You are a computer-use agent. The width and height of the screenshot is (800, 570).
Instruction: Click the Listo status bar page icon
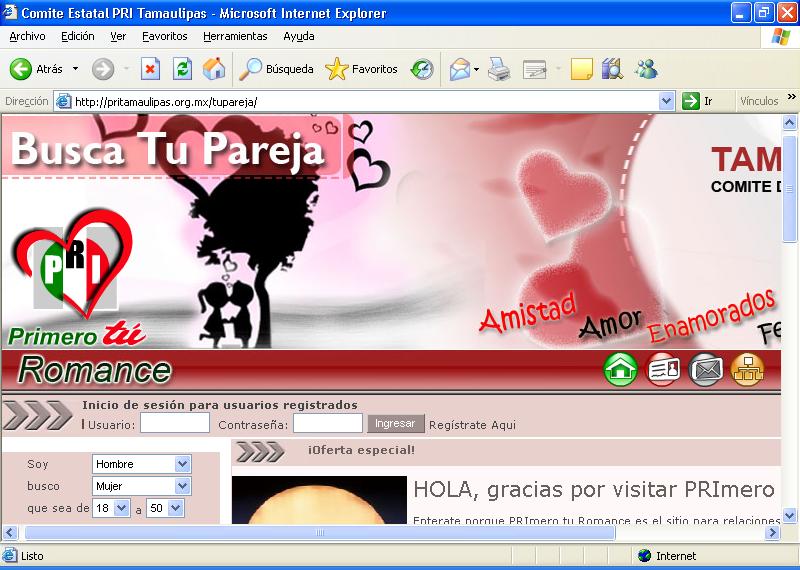9,555
